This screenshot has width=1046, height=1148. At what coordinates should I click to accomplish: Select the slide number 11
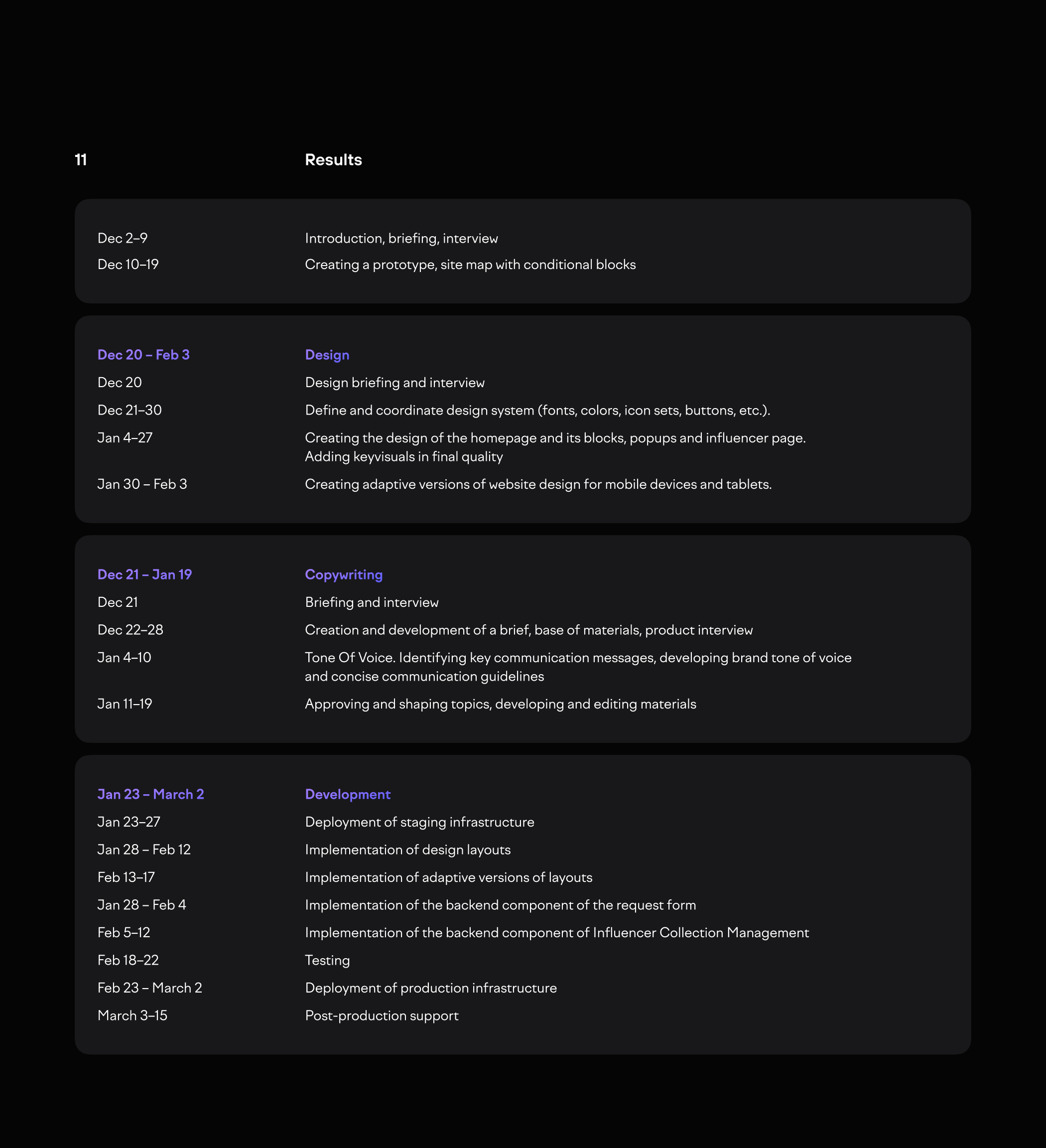81,160
